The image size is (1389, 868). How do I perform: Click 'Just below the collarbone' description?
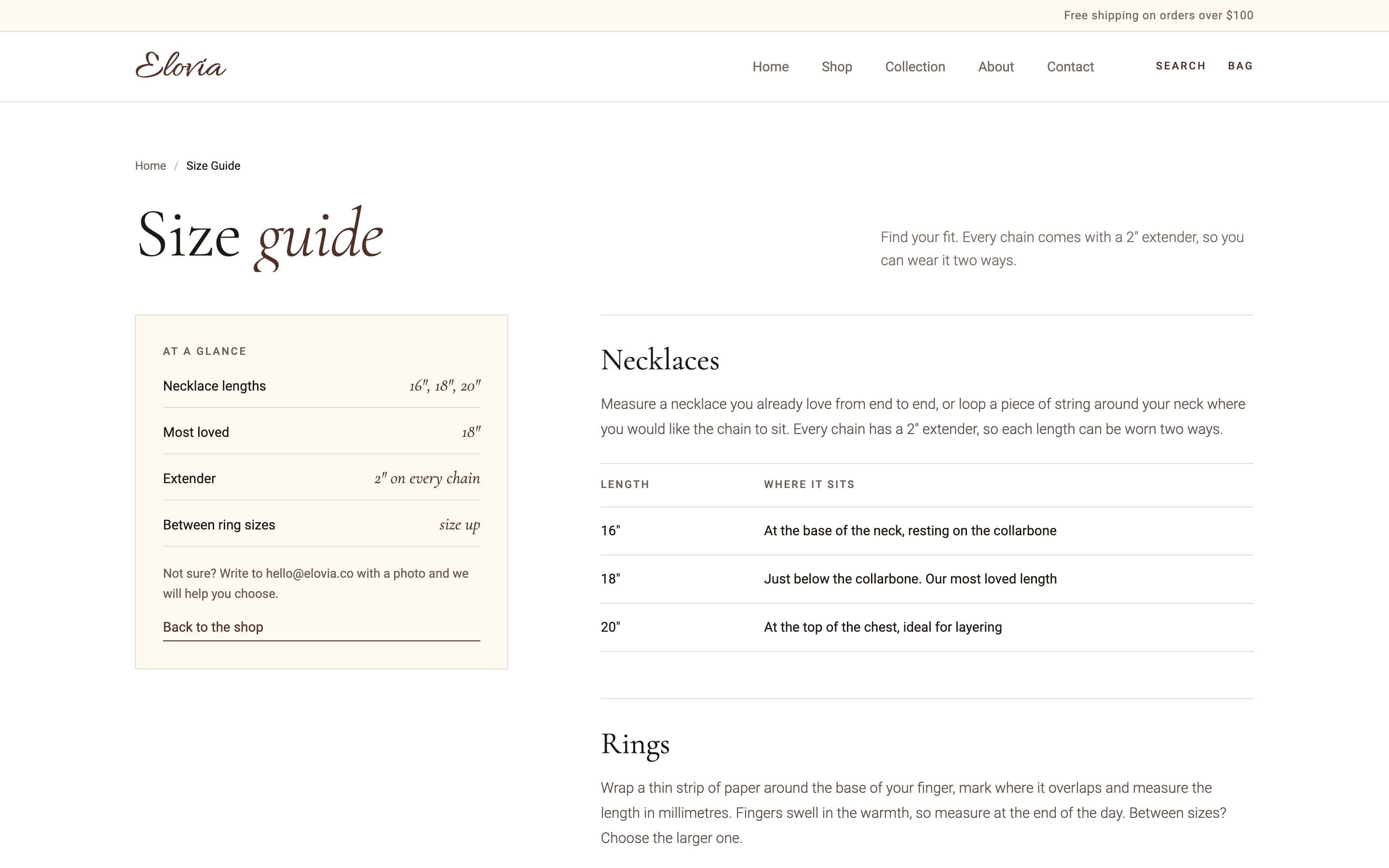[910, 579]
